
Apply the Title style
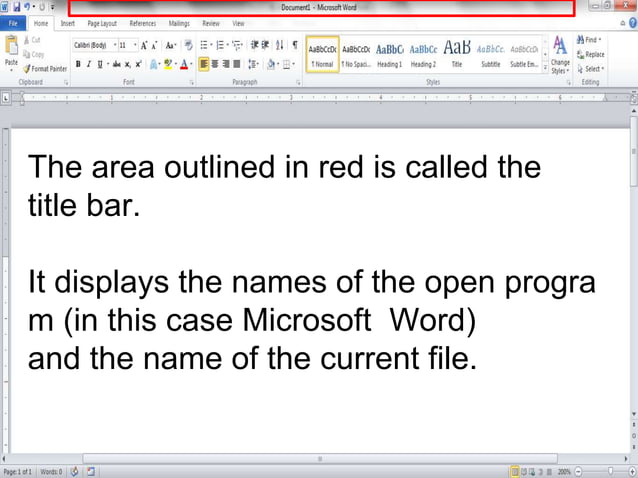coord(457,55)
